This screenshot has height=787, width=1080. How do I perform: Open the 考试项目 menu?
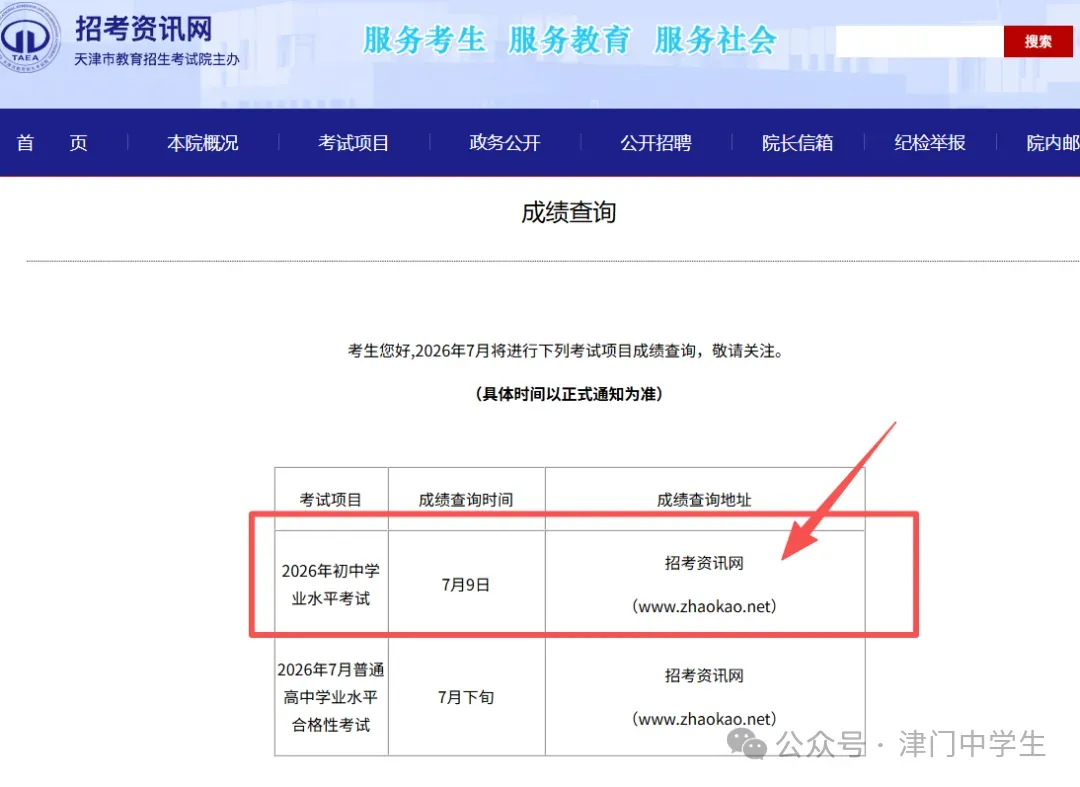point(353,143)
